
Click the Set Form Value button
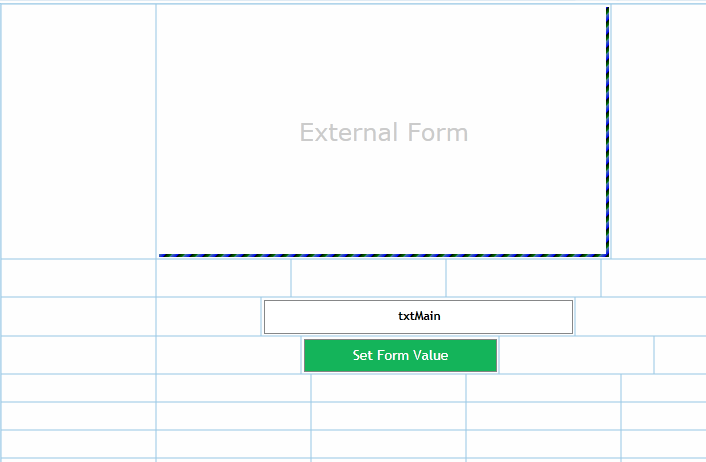(x=400, y=355)
